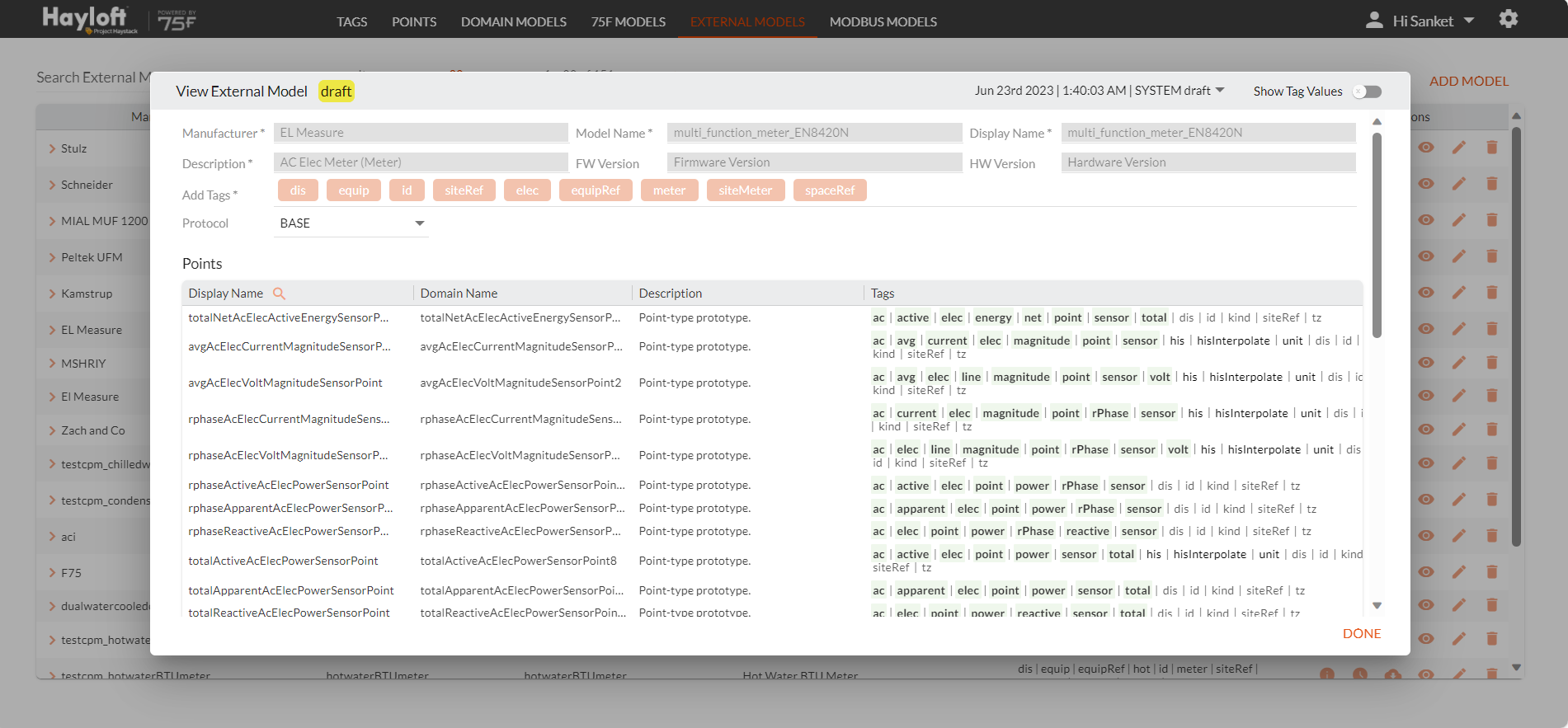This screenshot has width=1568, height=728.
Task: Switch to the POINTS tab
Action: coord(414,21)
